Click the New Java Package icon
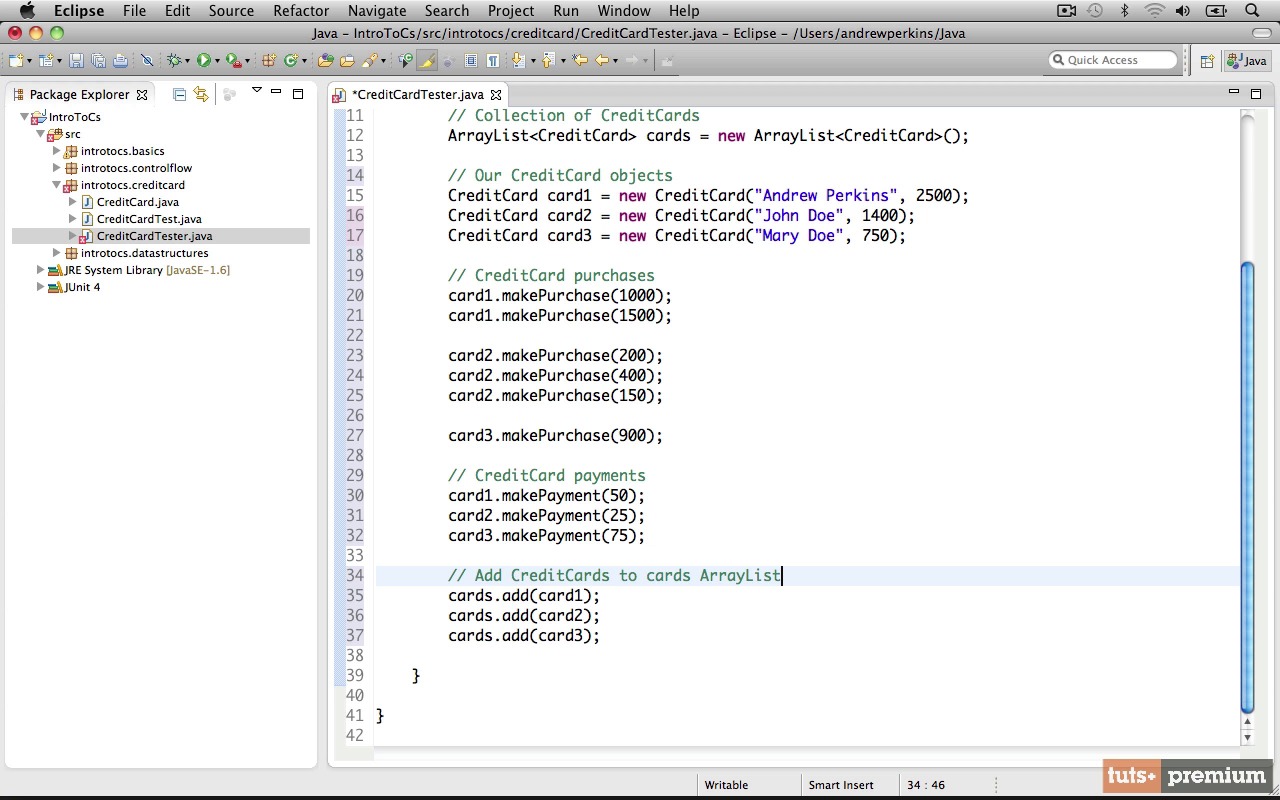The height and width of the screenshot is (800, 1280). (x=268, y=61)
